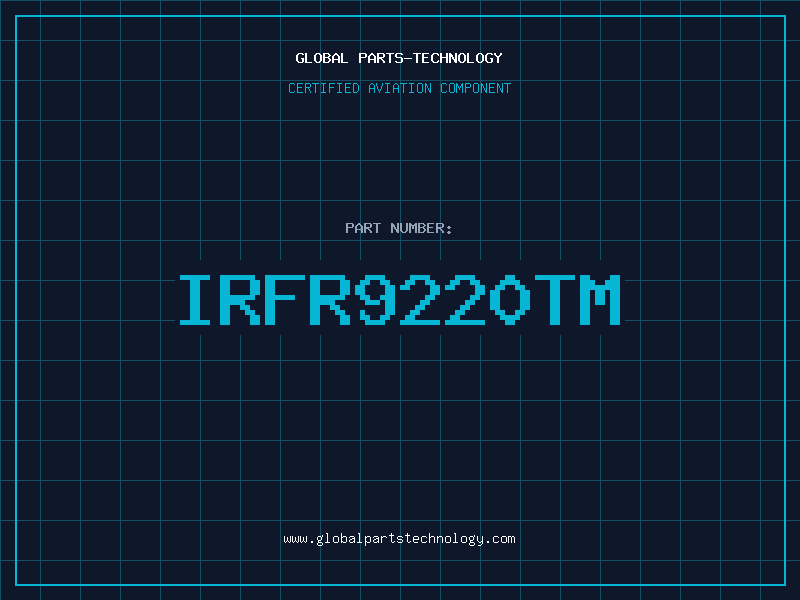Click the GLOBAL PARTS-TECHNOLOGY heading

tap(399, 58)
